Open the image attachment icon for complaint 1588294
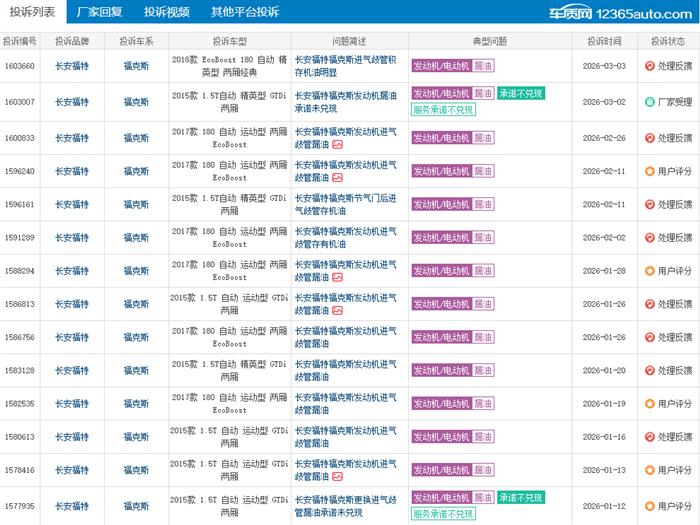 337,277
